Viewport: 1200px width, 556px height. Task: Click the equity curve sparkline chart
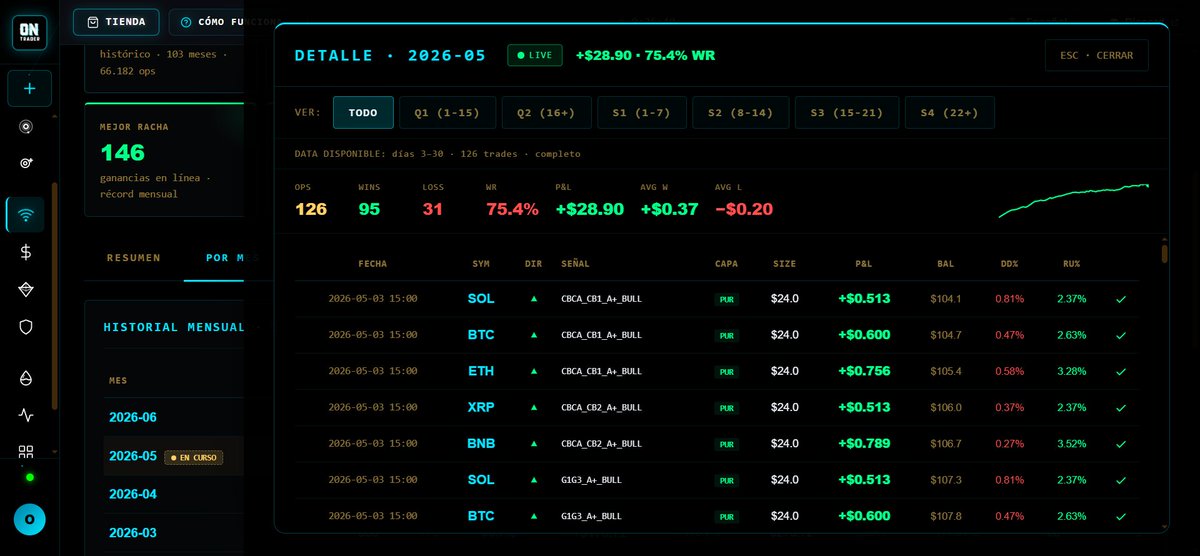(1074, 200)
